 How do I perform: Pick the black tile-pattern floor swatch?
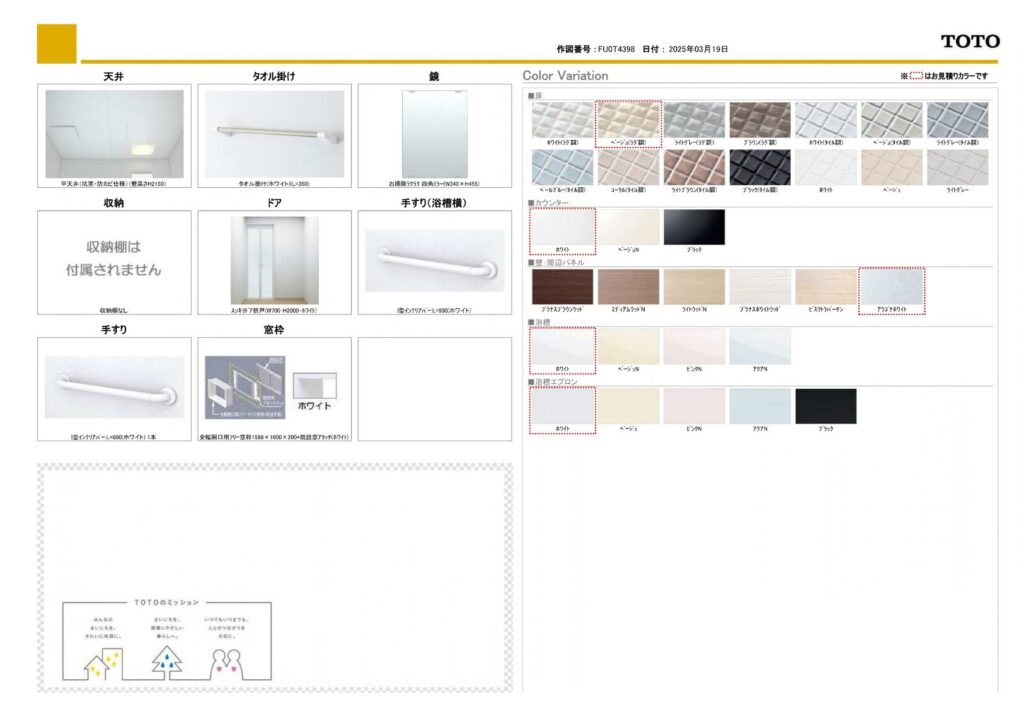point(760,167)
